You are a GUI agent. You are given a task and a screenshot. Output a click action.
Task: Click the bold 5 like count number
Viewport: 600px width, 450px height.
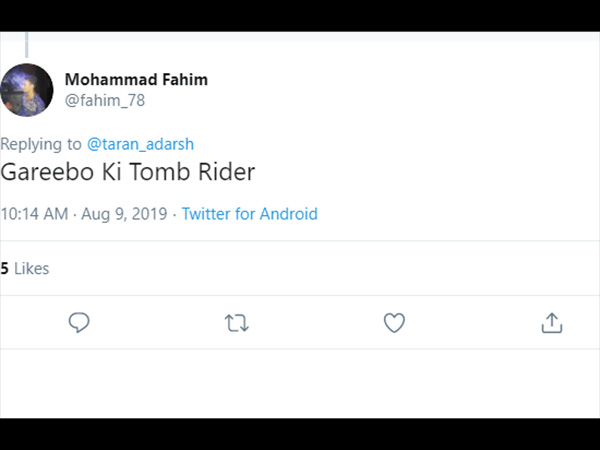coord(5,269)
